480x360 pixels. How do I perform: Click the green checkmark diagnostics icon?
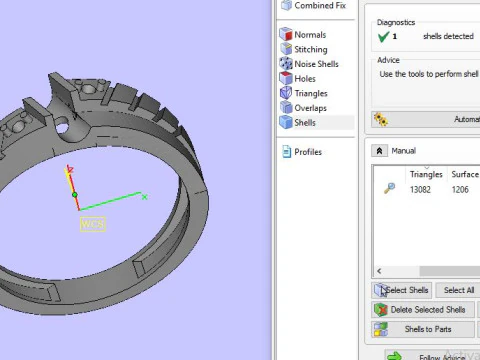(x=383, y=36)
